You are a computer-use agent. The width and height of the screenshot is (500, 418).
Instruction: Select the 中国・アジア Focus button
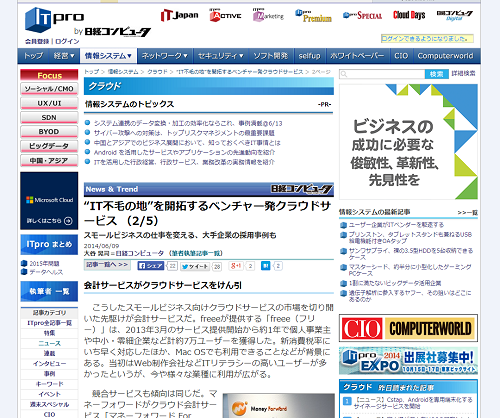click(x=49, y=161)
